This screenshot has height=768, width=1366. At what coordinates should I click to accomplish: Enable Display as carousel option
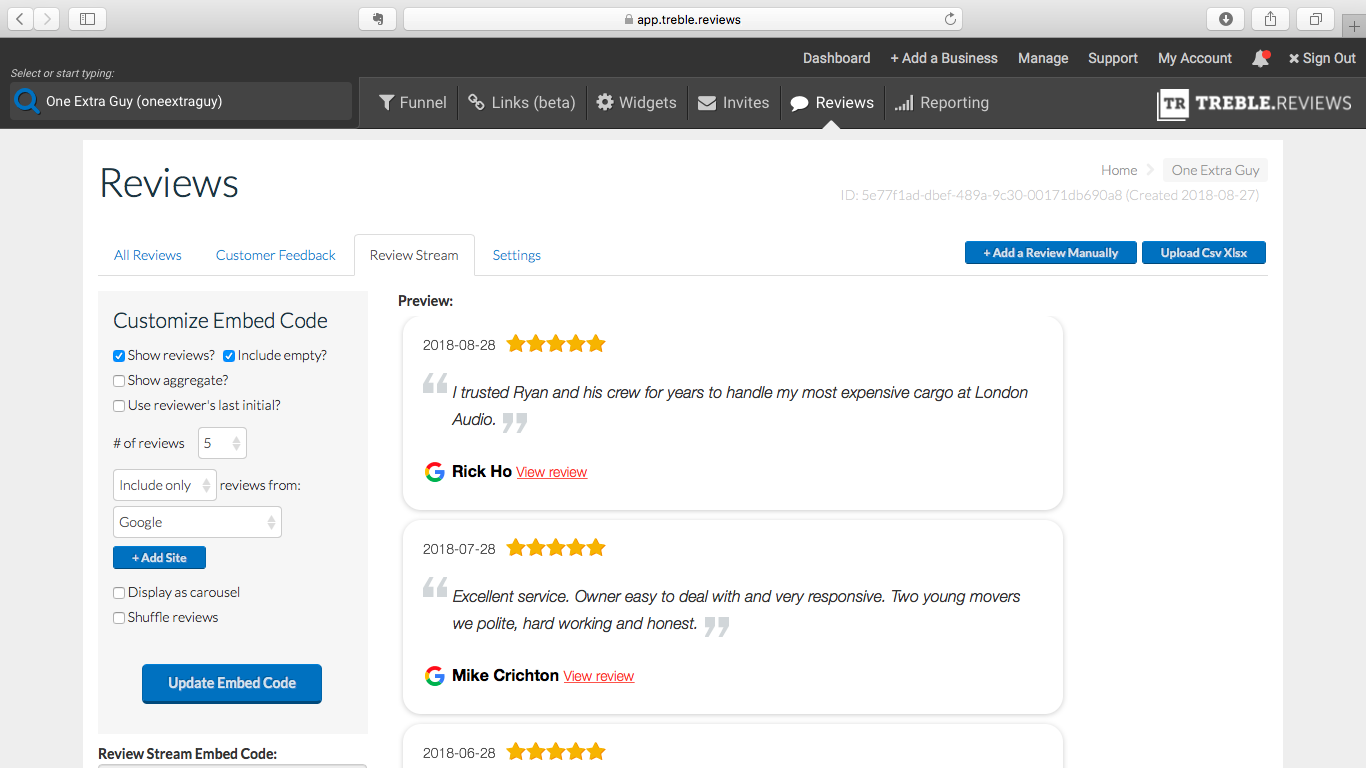click(x=119, y=593)
